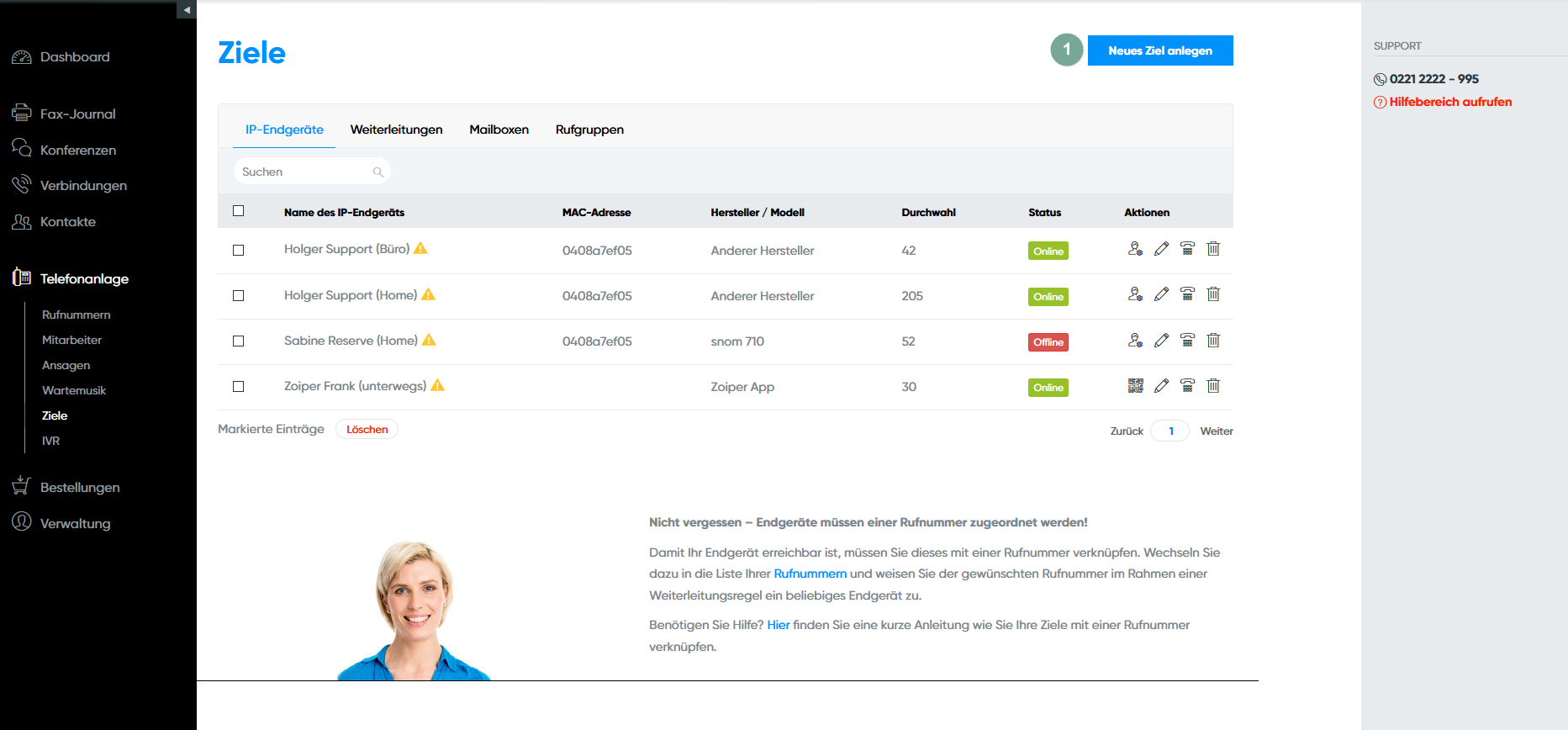
Task: Show QR code for Zoiper Frank device
Action: tap(1135, 386)
